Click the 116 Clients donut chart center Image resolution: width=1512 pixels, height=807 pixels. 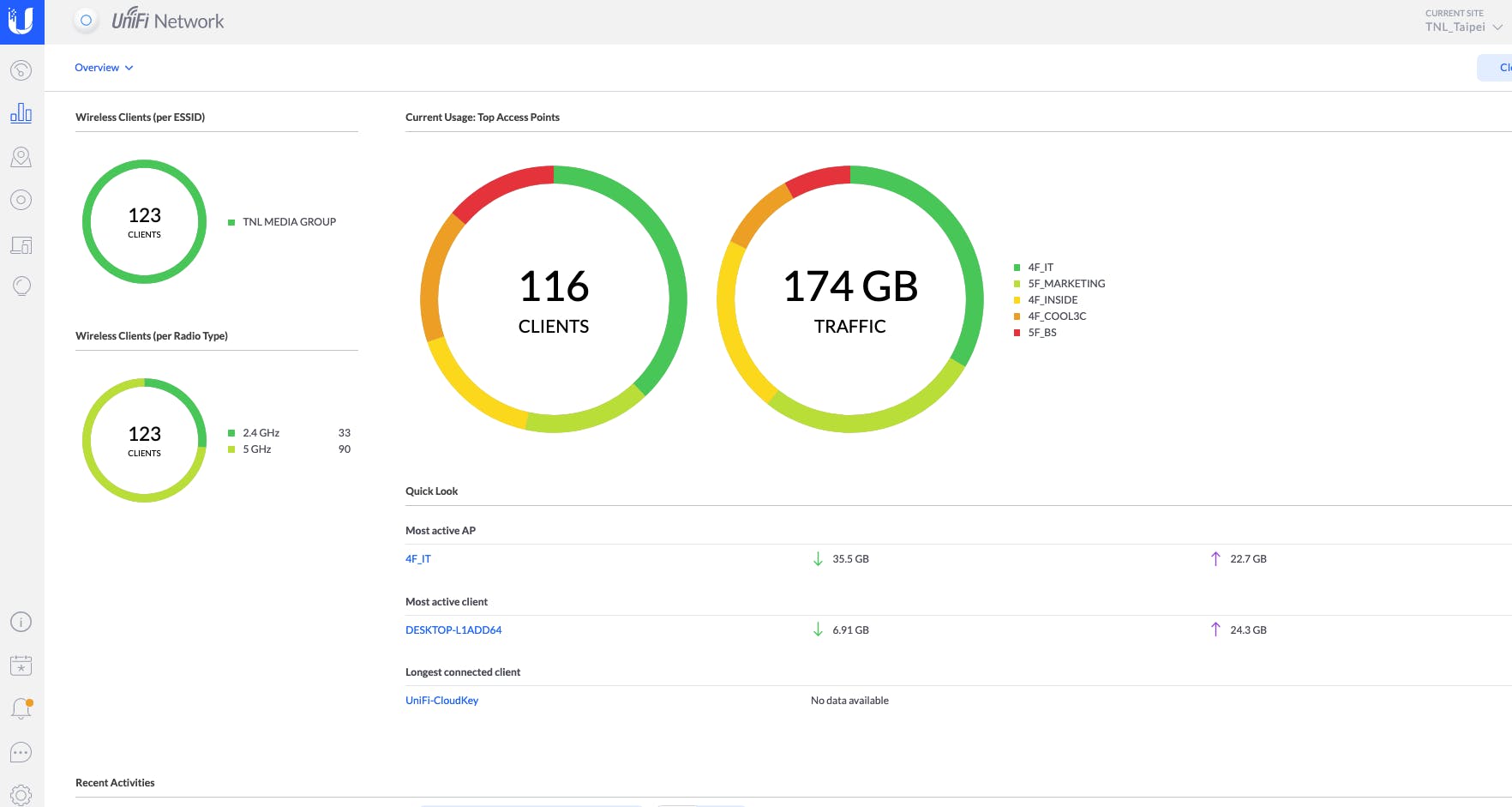(554, 299)
